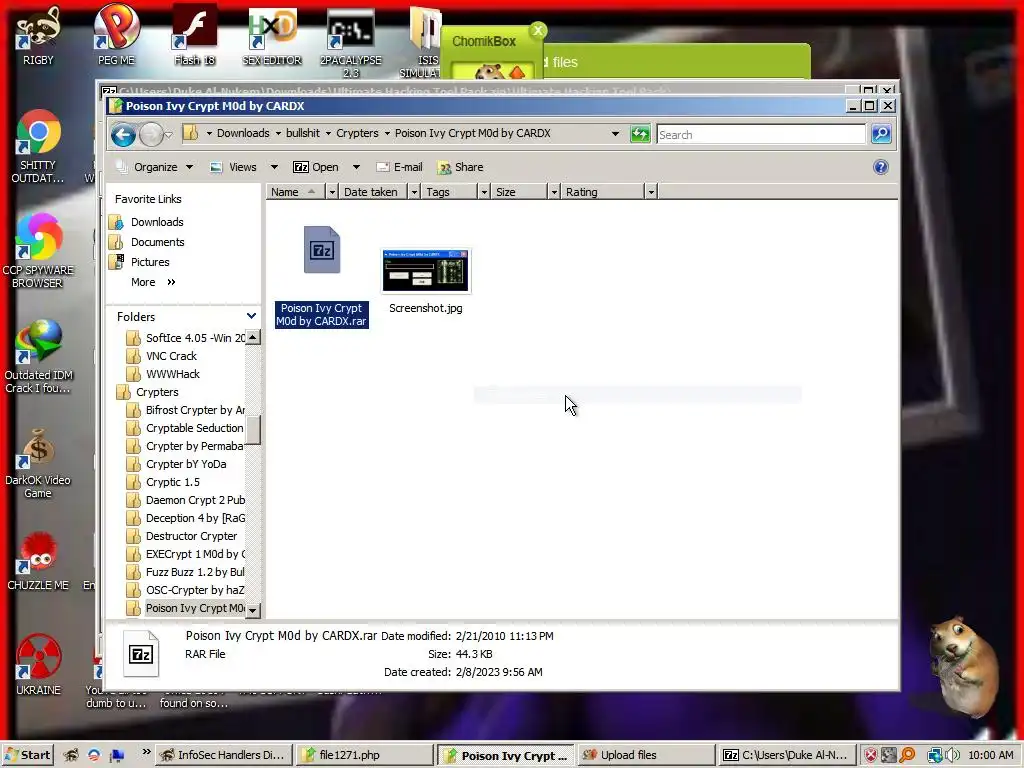The height and width of the screenshot is (768, 1024).
Task: Open the Name column filter dropdown
Action: point(332,192)
